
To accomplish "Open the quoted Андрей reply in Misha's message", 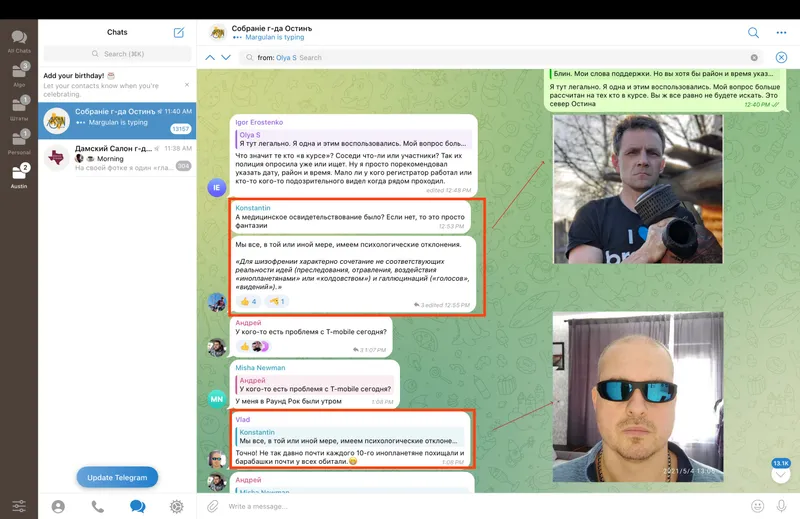I will pyautogui.click(x=315, y=385).
